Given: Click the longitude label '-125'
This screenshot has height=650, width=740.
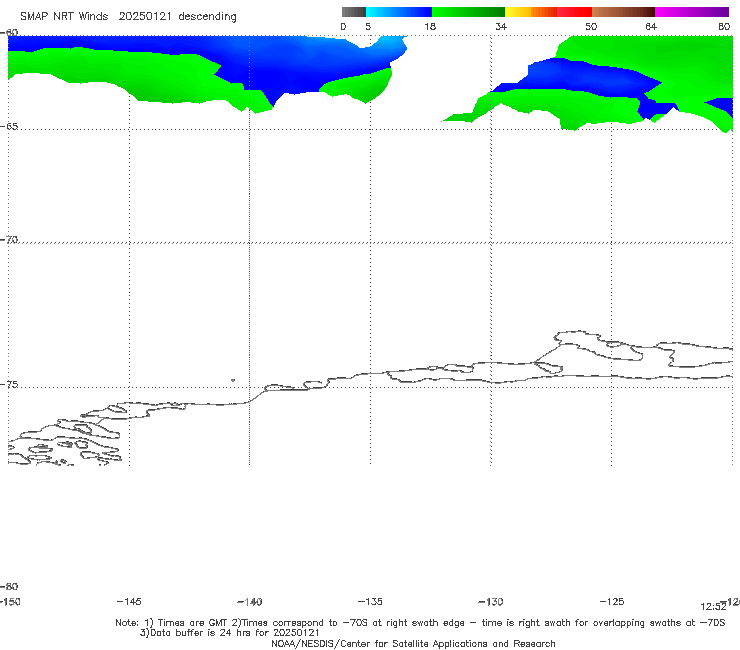Looking at the screenshot, I should (612, 602).
